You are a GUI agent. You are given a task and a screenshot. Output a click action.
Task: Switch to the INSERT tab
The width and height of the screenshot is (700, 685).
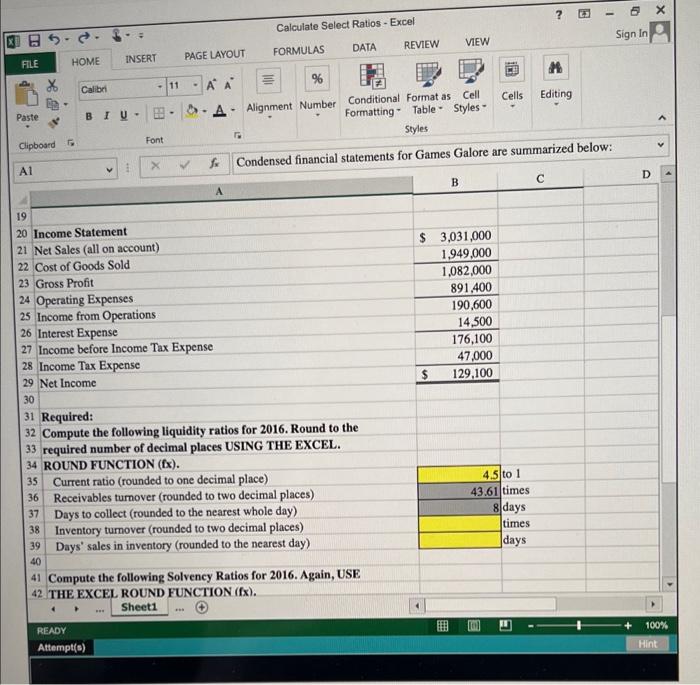(x=141, y=58)
